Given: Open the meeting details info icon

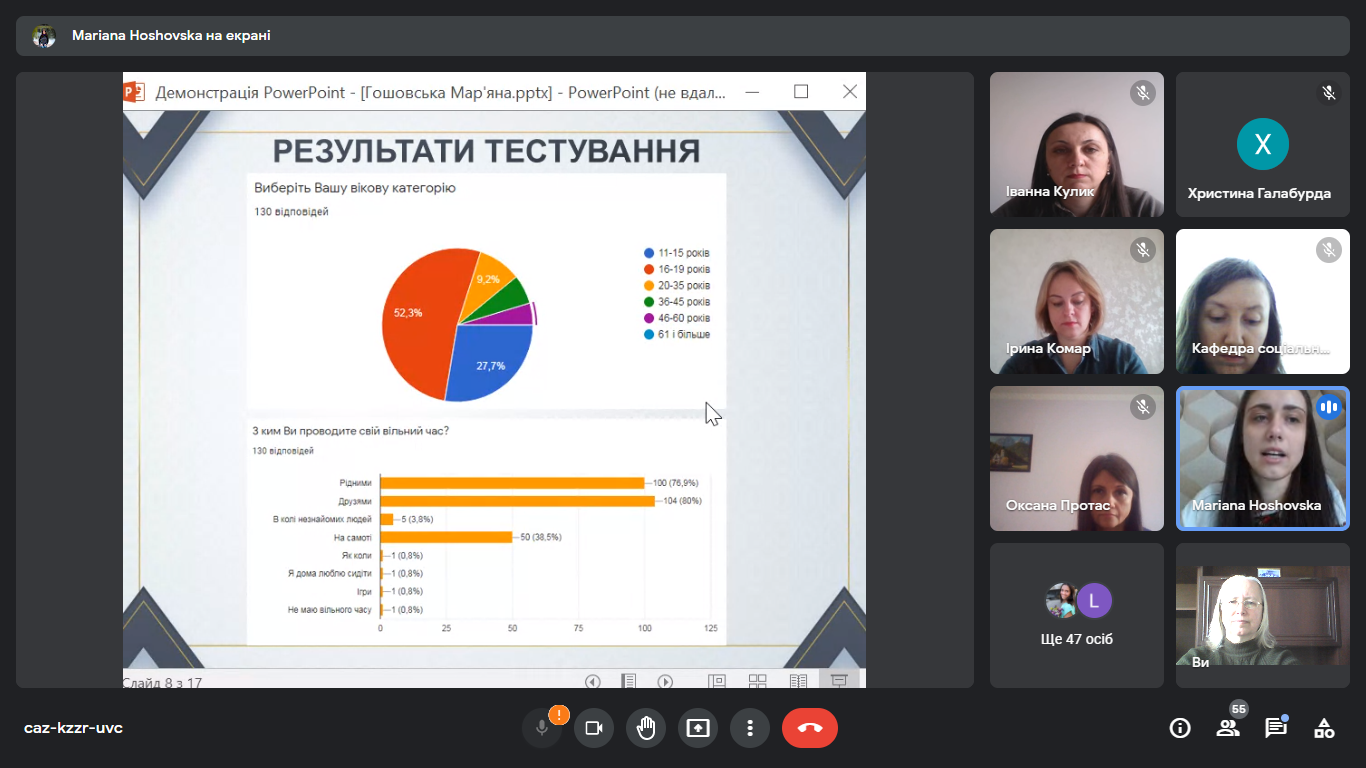Looking at the screenshot, I should coord(1180,728).
